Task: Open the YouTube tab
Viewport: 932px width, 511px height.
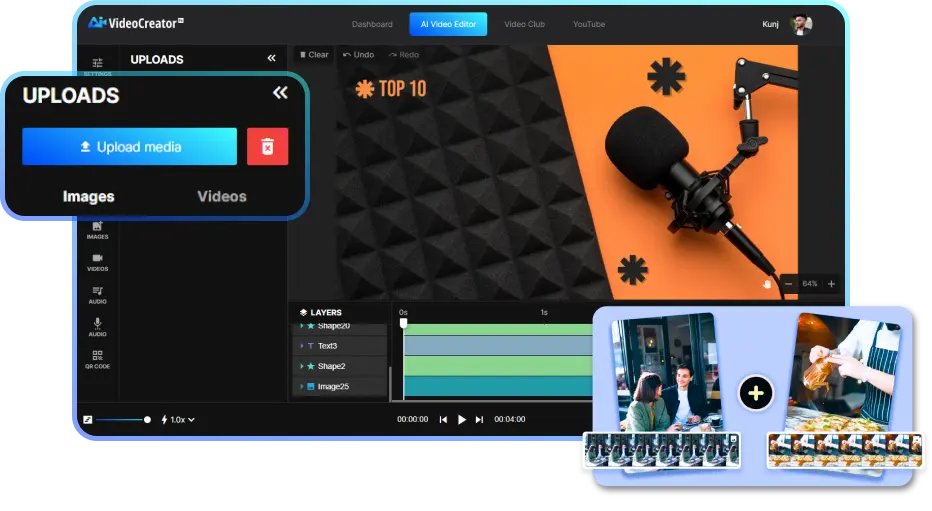Action: tap(588, 24)
